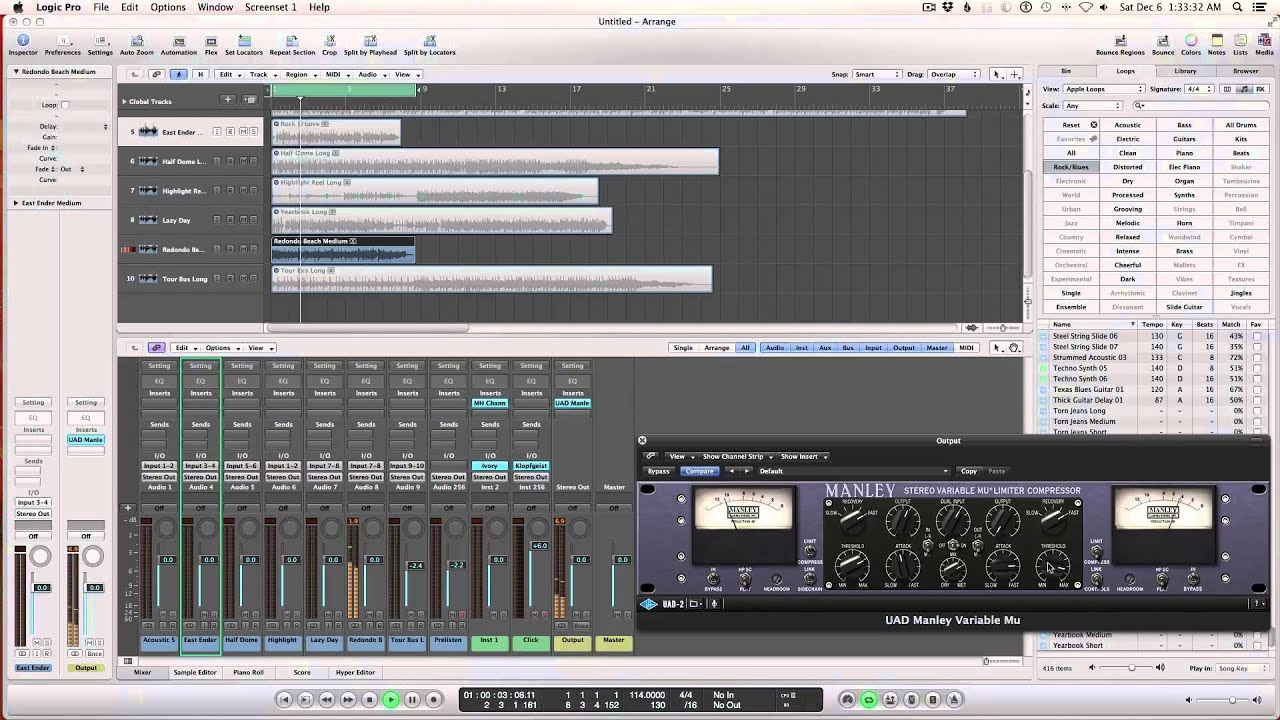Image resolution: width=1280 pixels, height=720 pixels.
Task: Add a new track with the plus button
Action: click(x=228, y=100)
